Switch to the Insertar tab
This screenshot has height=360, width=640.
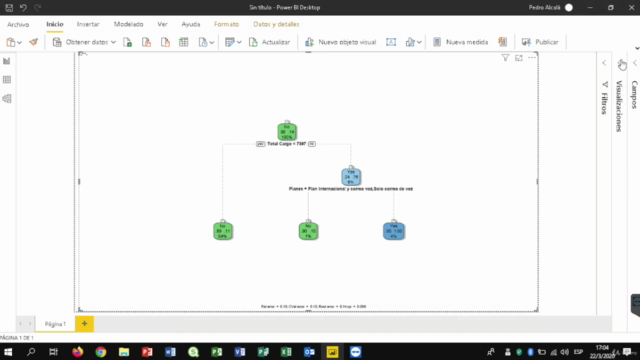[88, 24]
